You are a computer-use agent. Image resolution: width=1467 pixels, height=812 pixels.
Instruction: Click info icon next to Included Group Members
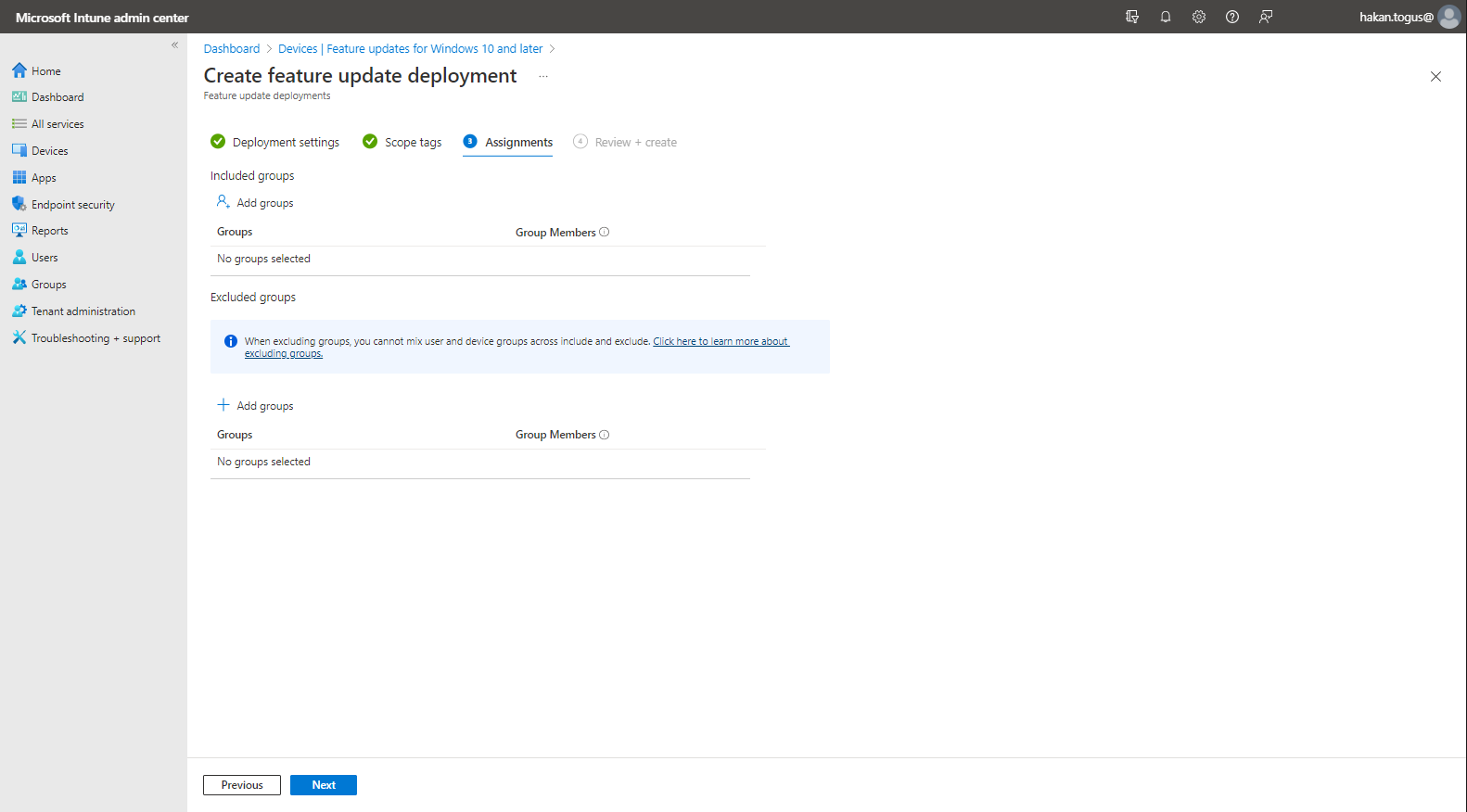pyautogui.click(x=605, y=232)
